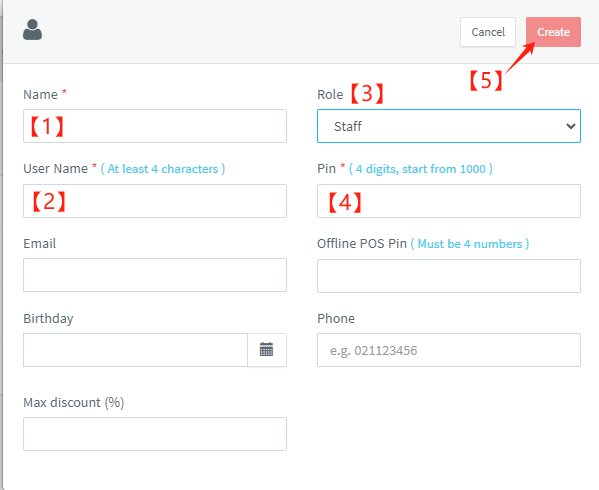Viewport: 599px width, 490px height.
Task: Focus the Offline POS Pin field
Action: [449, 276]
